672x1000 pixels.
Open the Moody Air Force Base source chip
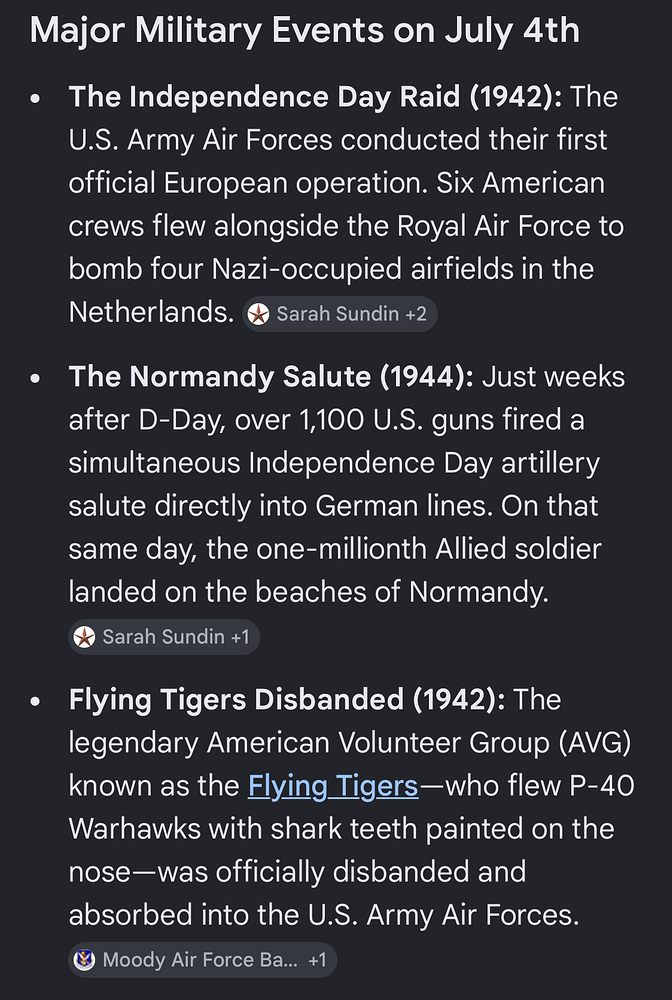tap(202, 959)
